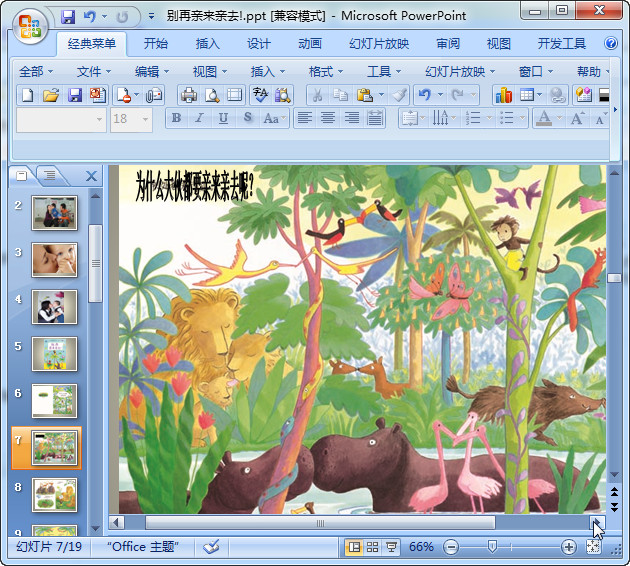The image size is (630, 566).
Task: Click the Cut scissors icon
Action: 317,96
